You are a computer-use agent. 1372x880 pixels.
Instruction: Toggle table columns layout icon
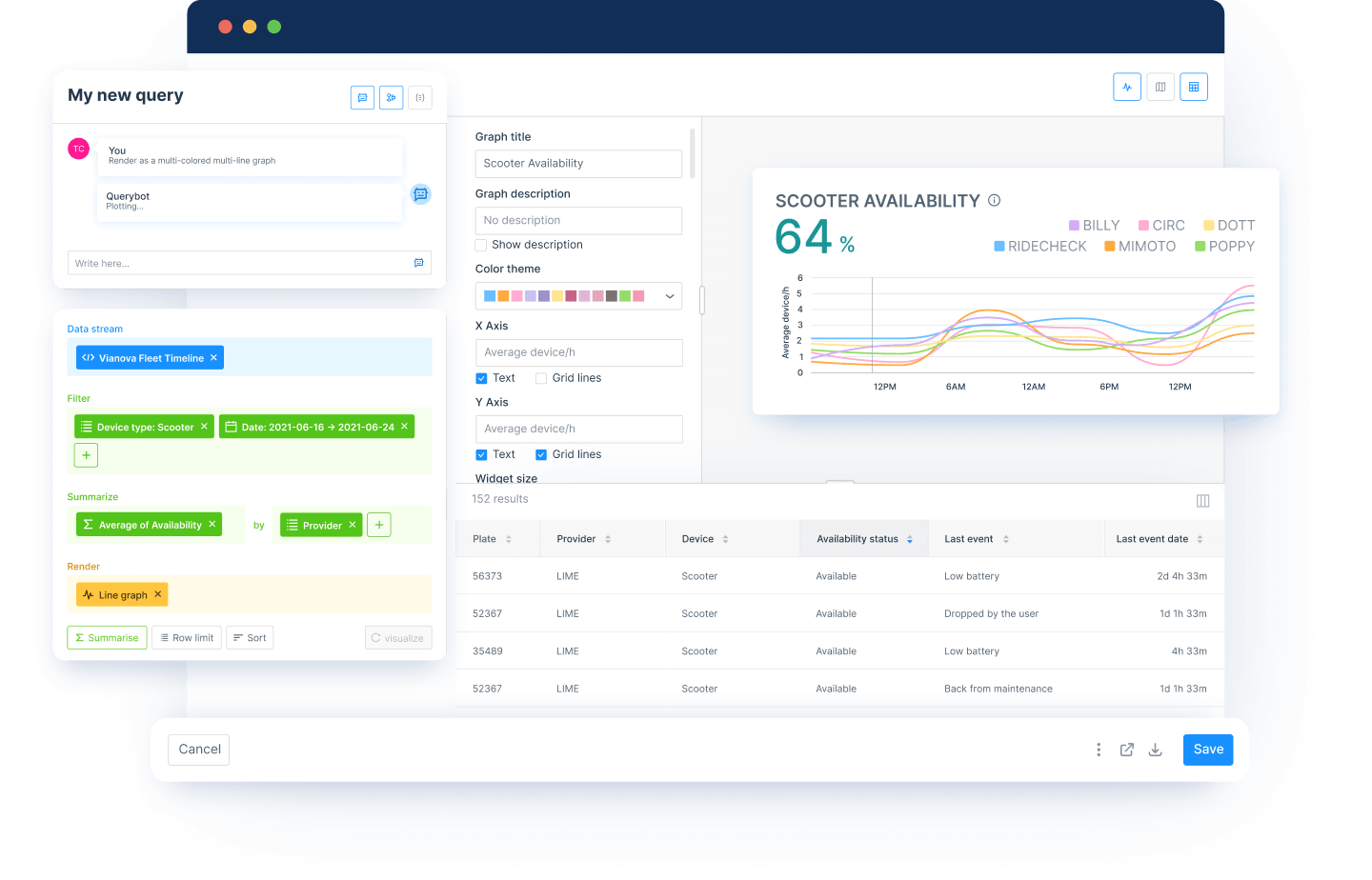pos(1202,501)
